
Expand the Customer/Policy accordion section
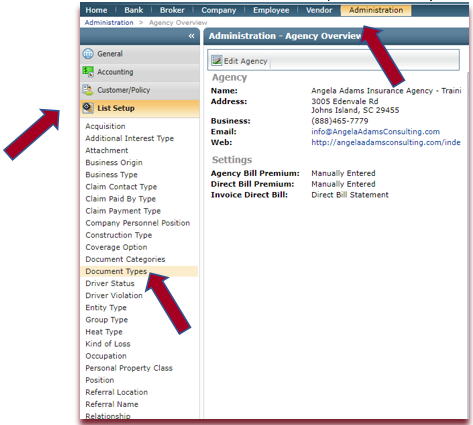140,90
